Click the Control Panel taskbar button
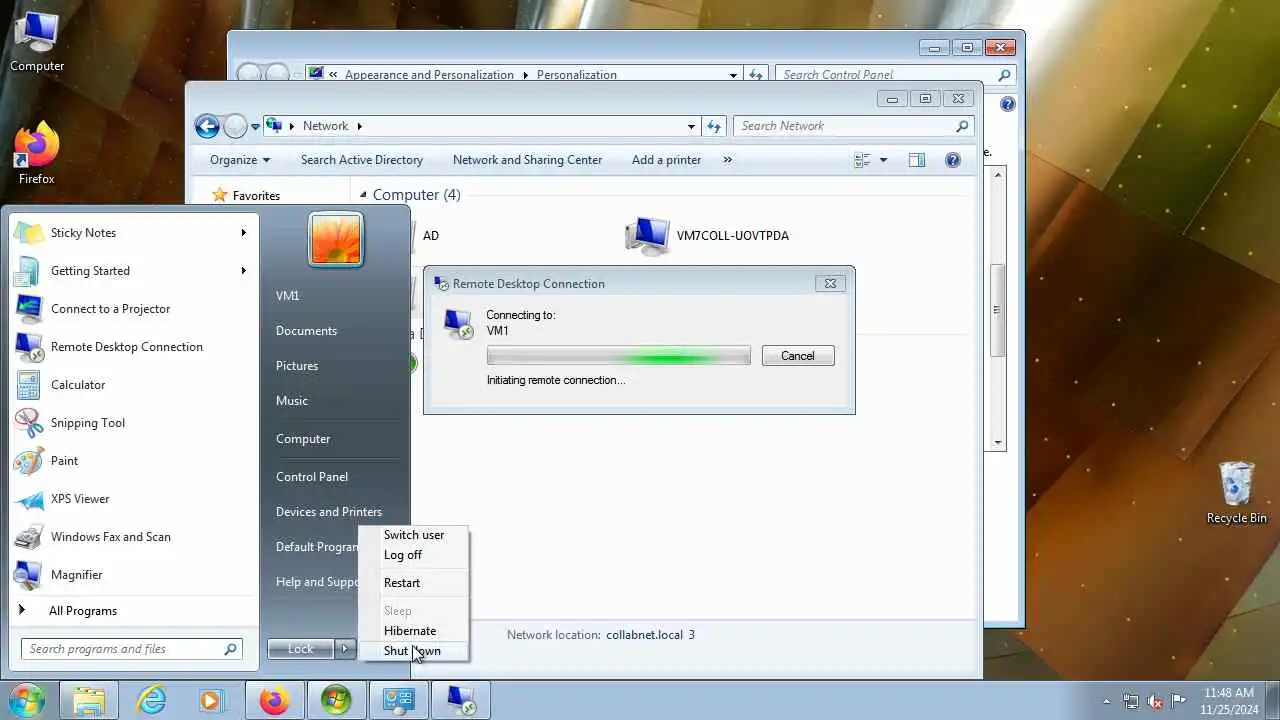This screenshot has width=1280, height=720. pos(399,700)
